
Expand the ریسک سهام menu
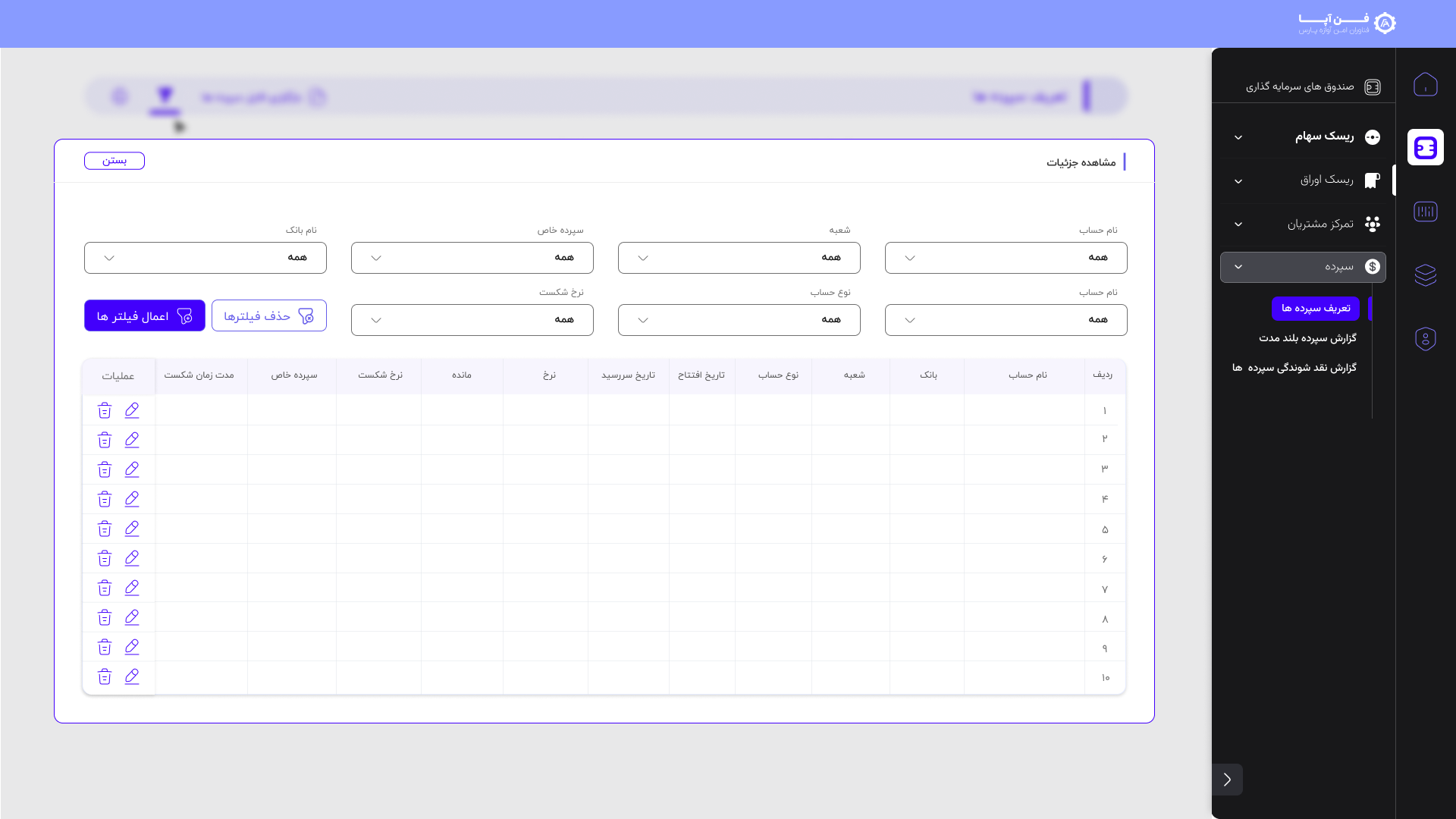tap(1303, 136)
